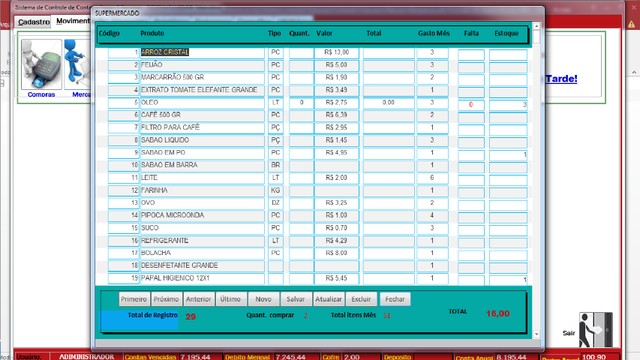Viewport: 640px width, 360px height.
Task: Go back to Anterior record
Action: 198,299
